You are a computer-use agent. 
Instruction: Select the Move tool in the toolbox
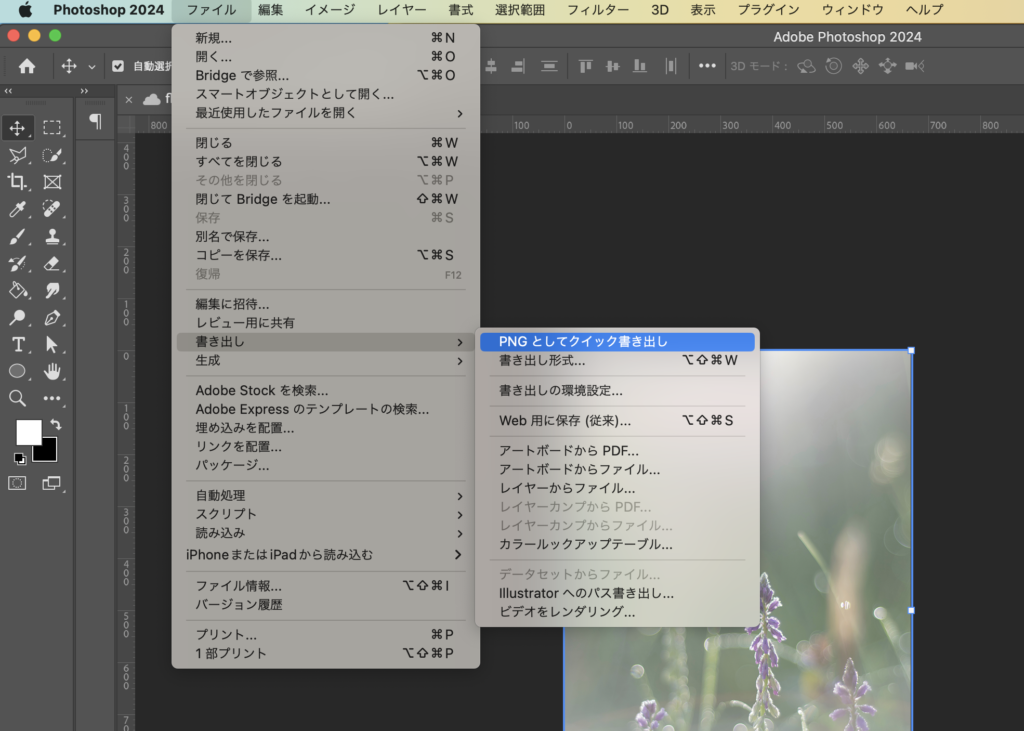point(17,127)
